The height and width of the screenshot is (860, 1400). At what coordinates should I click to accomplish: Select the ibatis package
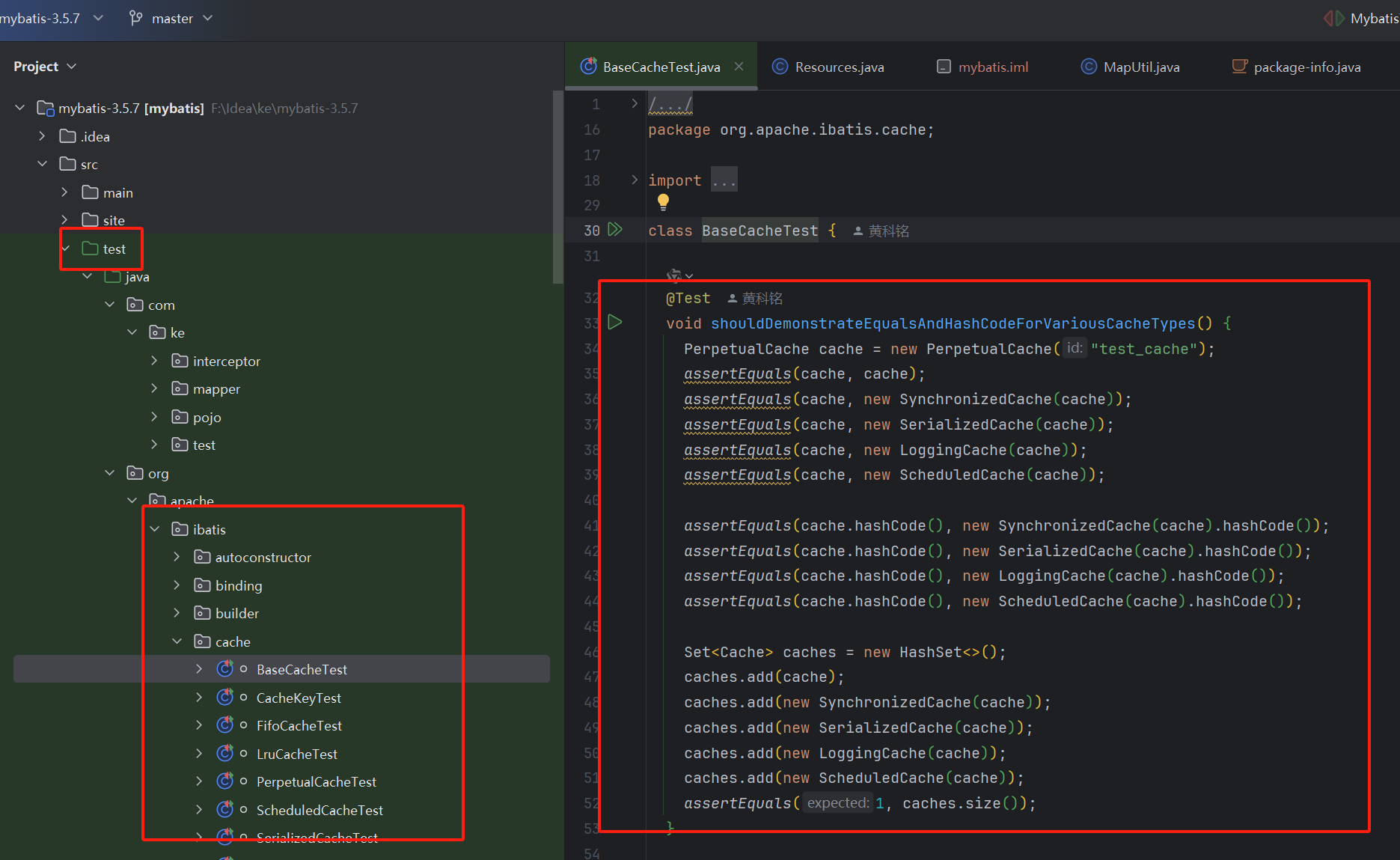click(209, 529)
